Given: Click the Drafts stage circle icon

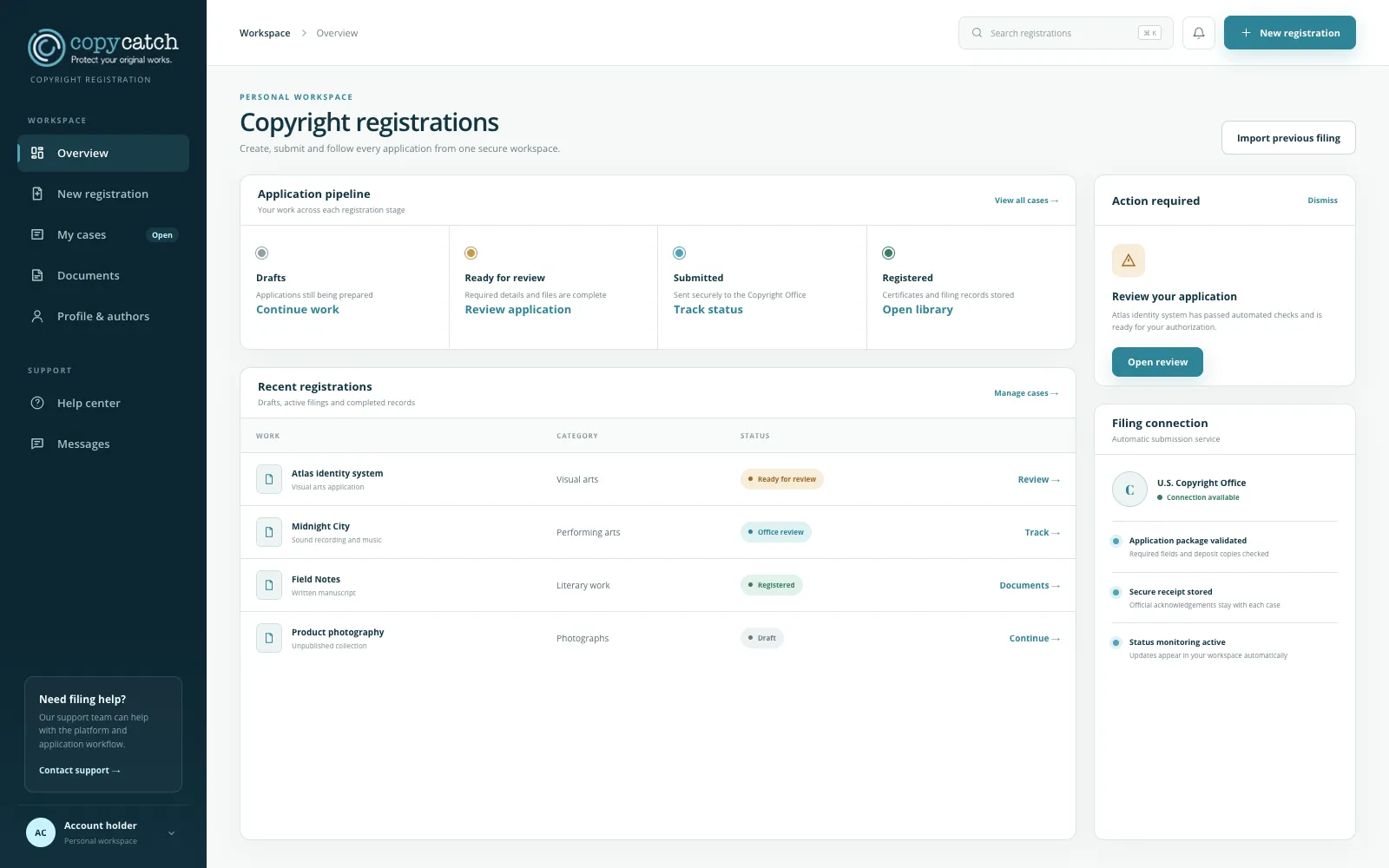Looking at the screenshot, I should pos(262,253).
